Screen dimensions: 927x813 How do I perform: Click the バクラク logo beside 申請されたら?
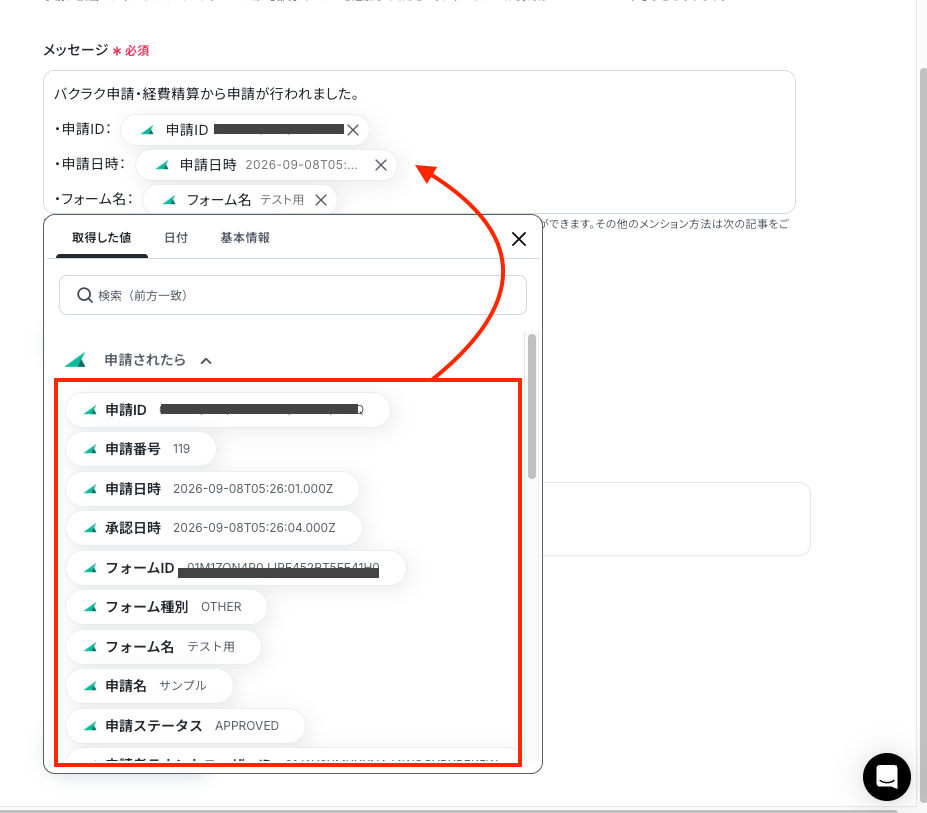point(76,359)
